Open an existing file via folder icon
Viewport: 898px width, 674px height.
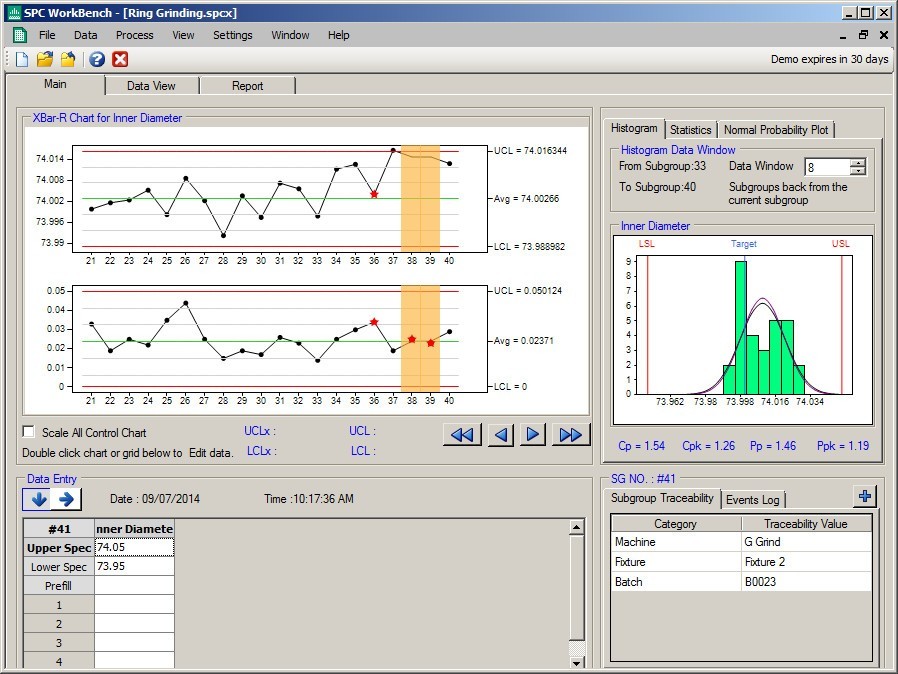pos(43,59)
